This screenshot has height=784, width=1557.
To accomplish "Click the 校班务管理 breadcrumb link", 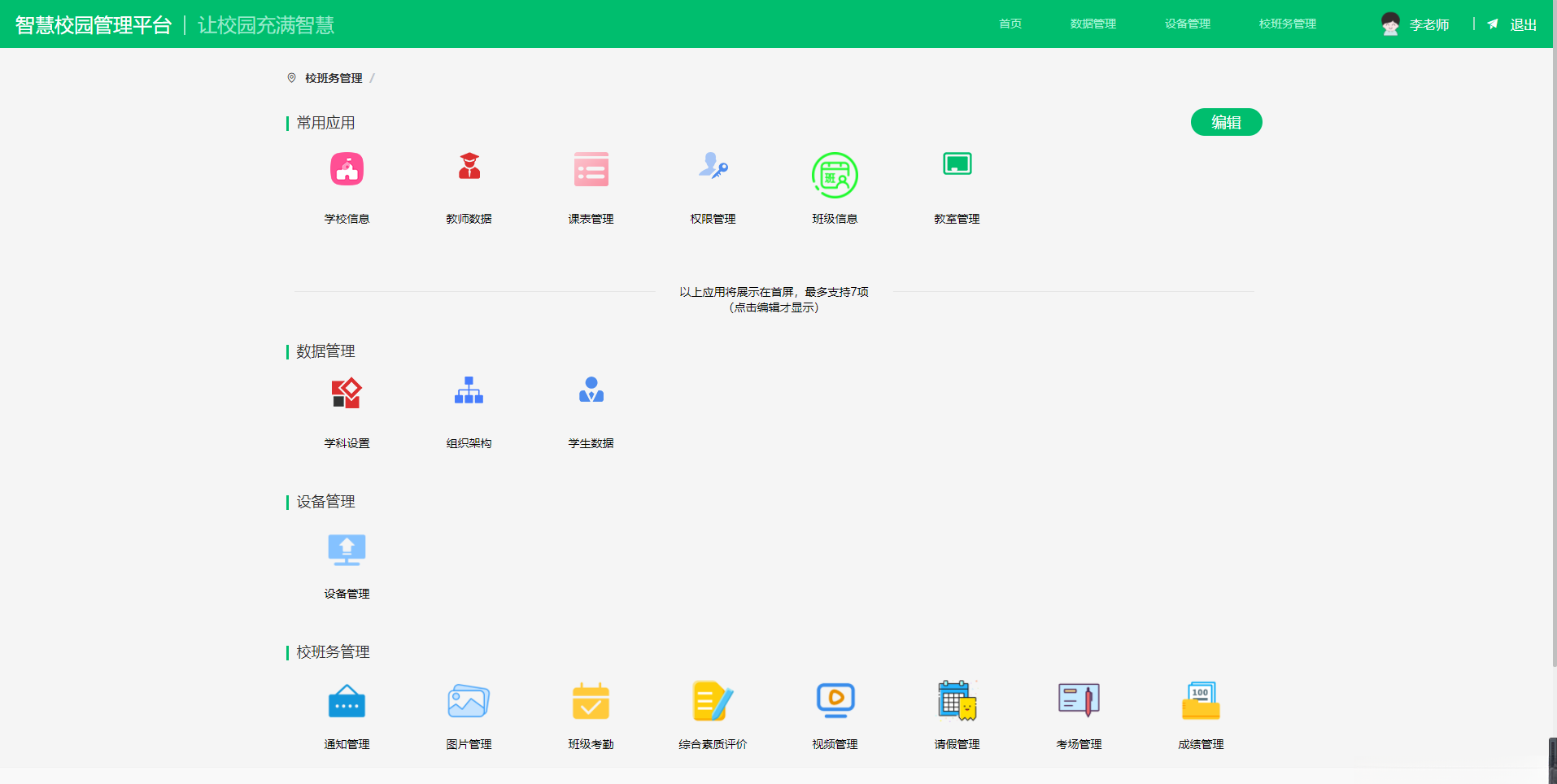I will click(334, 78).
